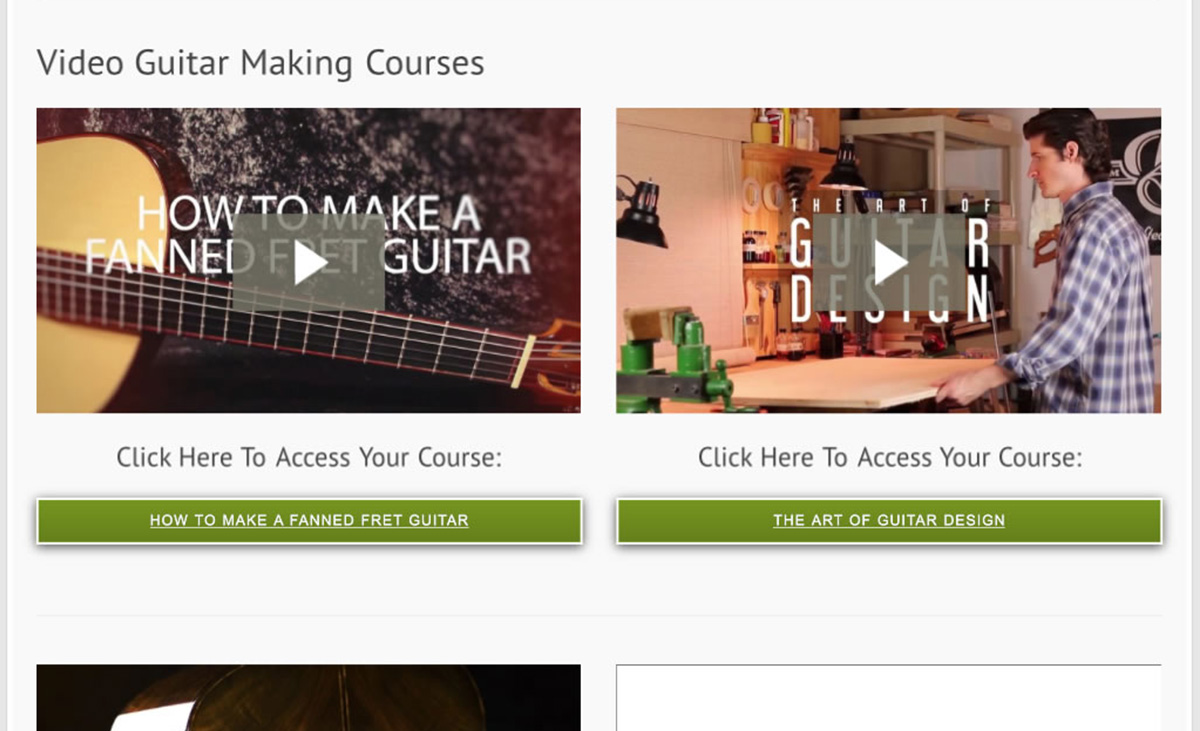
Task: Open the HOW TO MAKE A FANNED FRET GUITAR button
Action: 309,521
